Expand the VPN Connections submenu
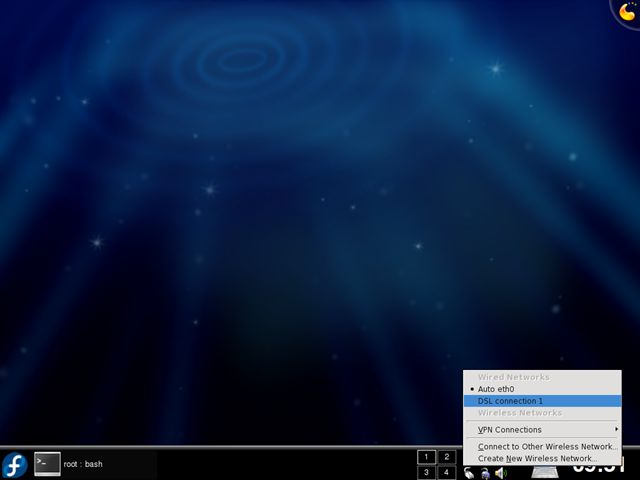 (542, 430)
